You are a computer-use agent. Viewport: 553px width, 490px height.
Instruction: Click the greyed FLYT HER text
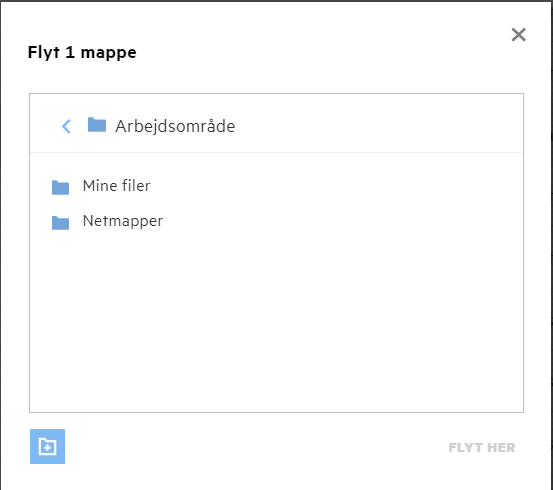point(482,448)
